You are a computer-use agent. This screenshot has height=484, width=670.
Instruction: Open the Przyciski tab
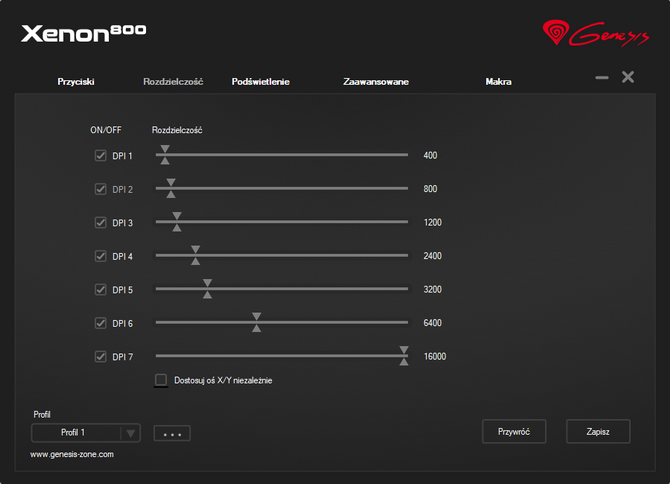[x=76, y=82]
